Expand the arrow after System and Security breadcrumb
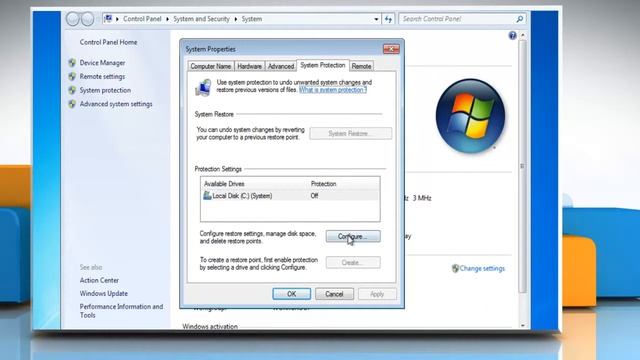The image size is (640, 360). (x=236, y=19)
